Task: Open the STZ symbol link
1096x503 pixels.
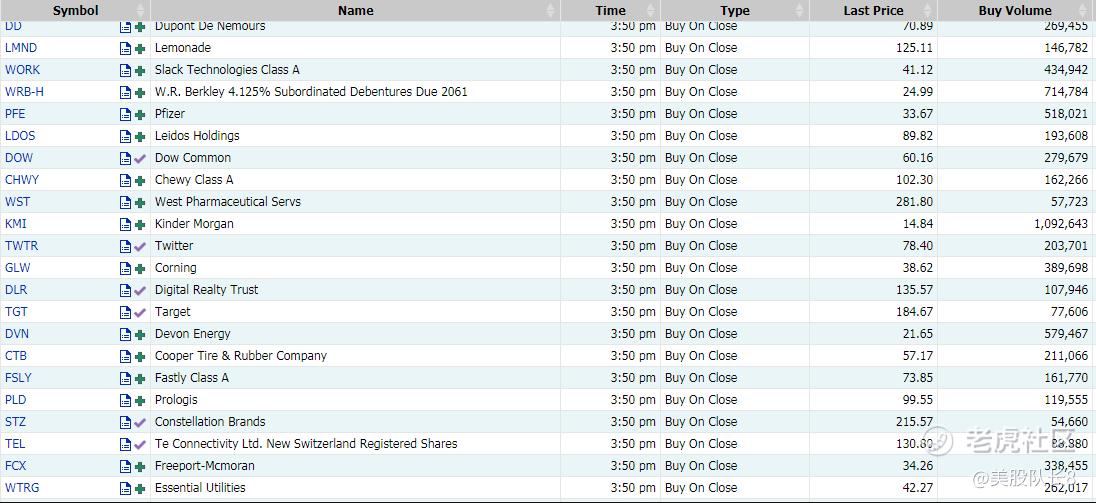Action: pos(15,422)
